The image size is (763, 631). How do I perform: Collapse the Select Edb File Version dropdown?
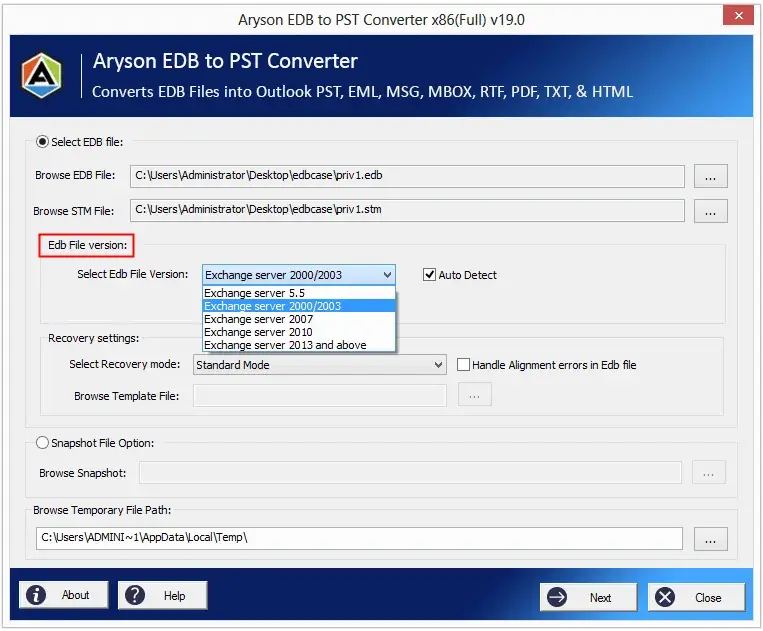click(387, 275)
